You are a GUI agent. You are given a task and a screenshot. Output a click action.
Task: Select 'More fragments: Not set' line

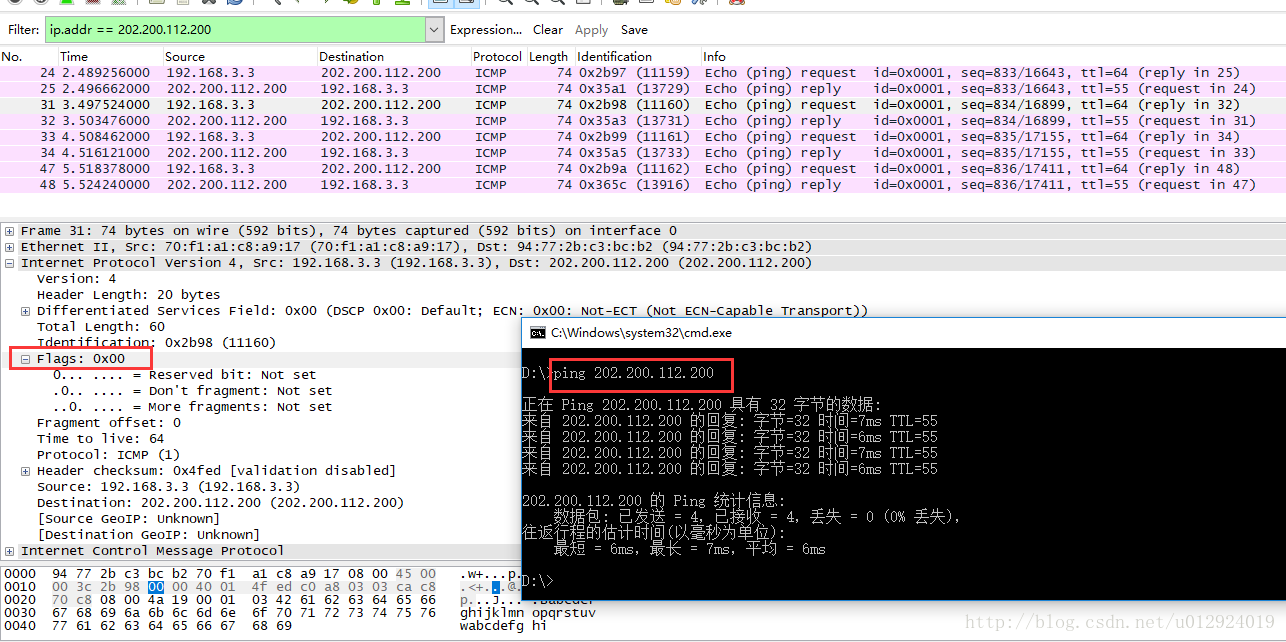click(193, 407)
